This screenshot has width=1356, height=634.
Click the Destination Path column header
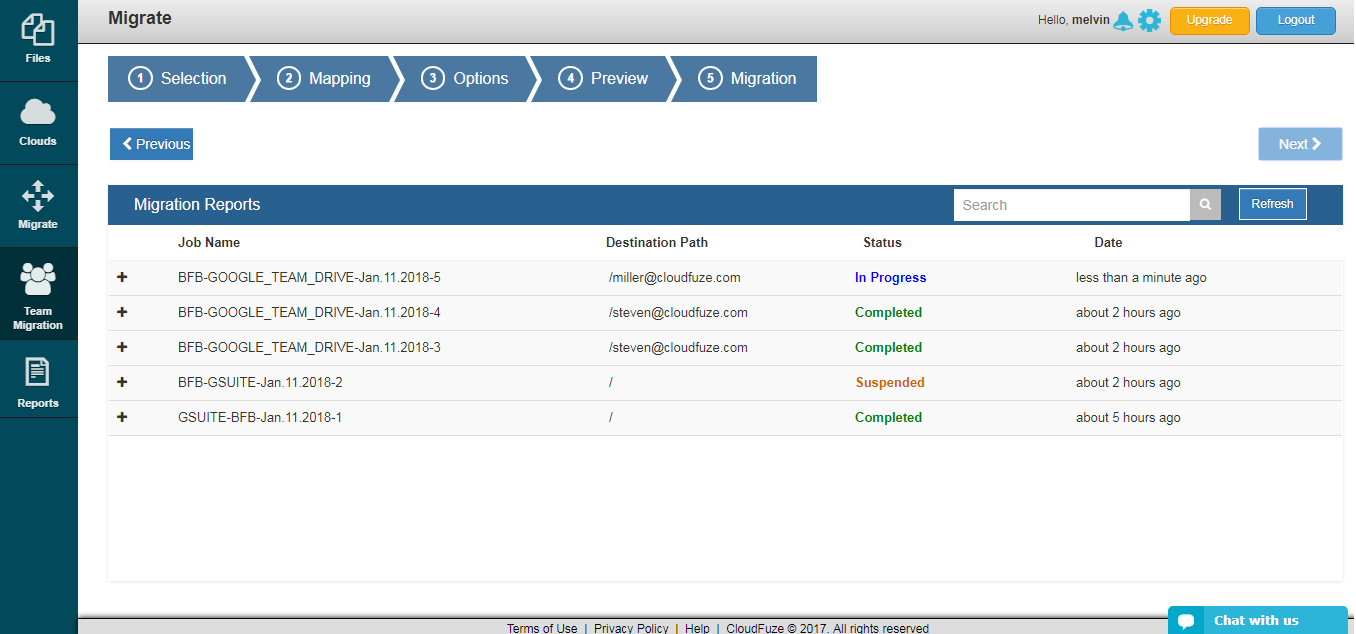[x=657, y=242]
